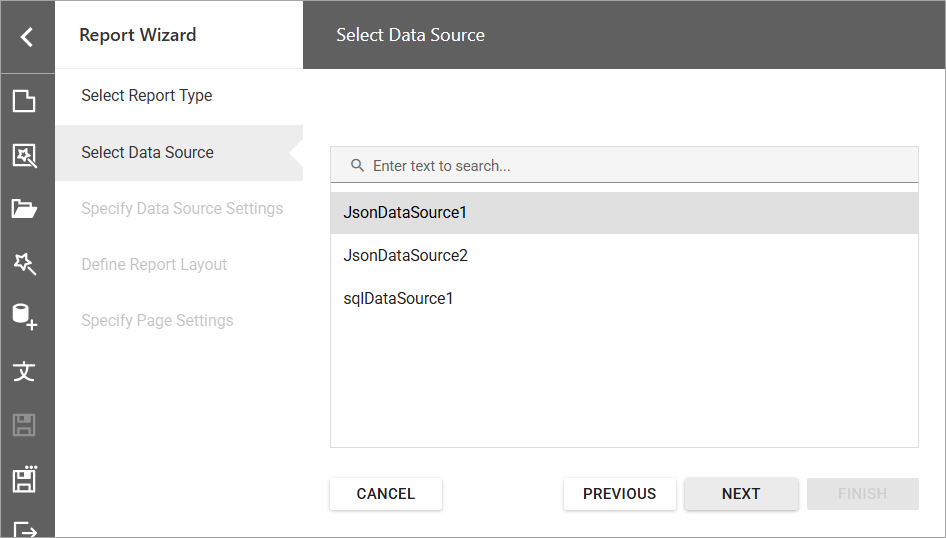Click the search magnifier icon
The height and width of the screenshot is (538, 946).
tap(357, 165)
